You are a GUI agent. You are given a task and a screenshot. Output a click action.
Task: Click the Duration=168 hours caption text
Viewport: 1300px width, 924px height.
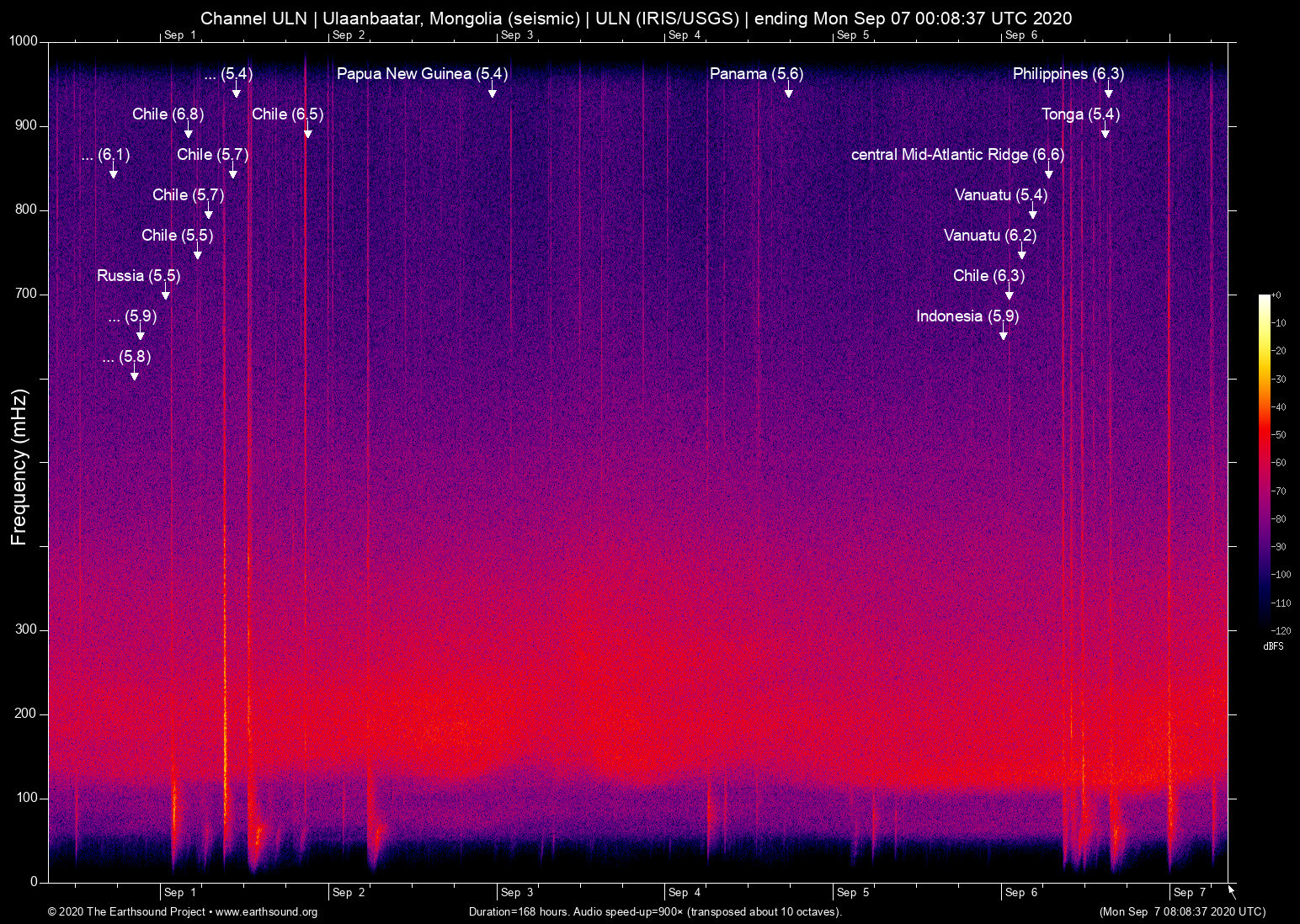pyautogui.click(x=653, y=912)
